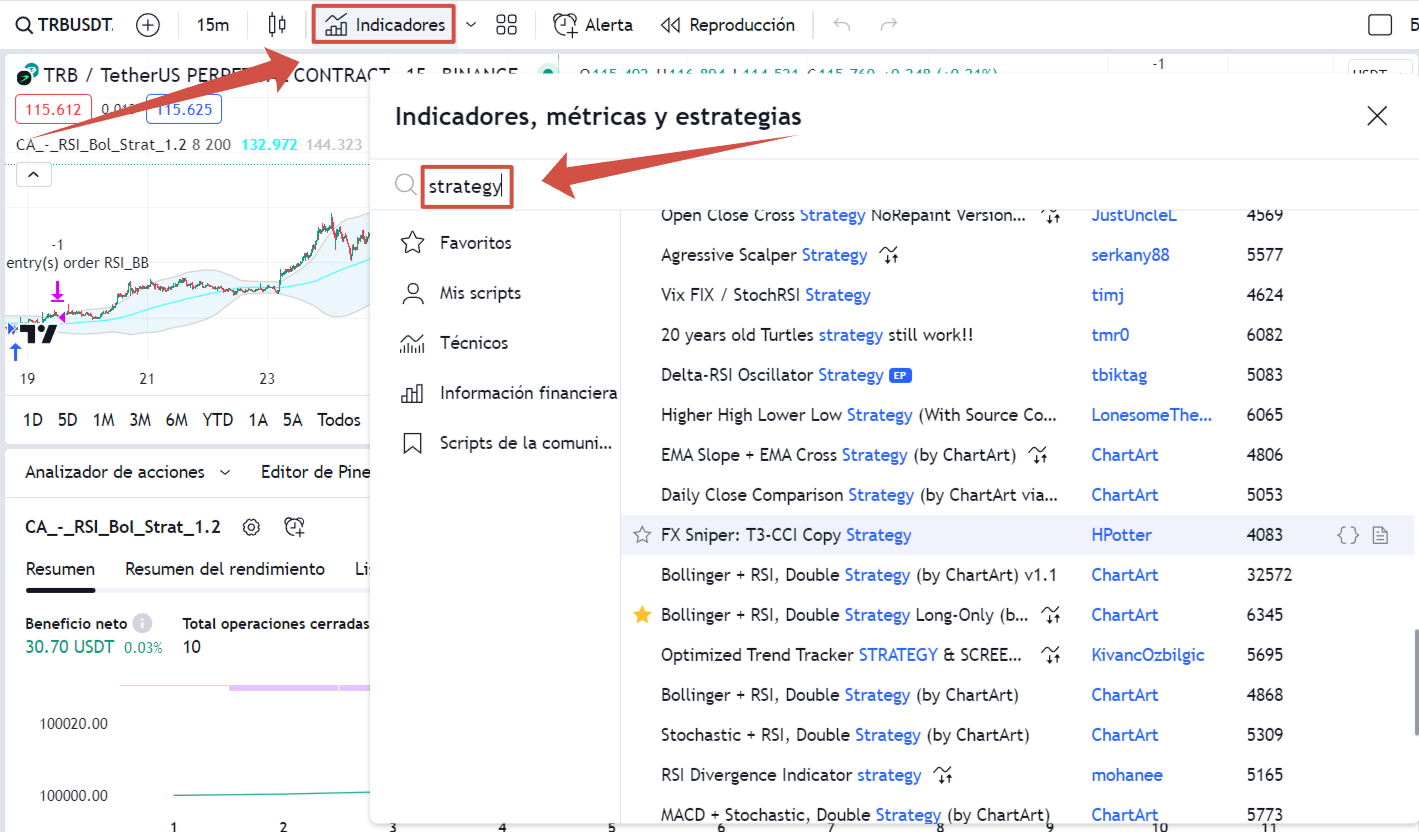
Task: Switch to Resumen del rendimiento tab
Action: [225, 569]
